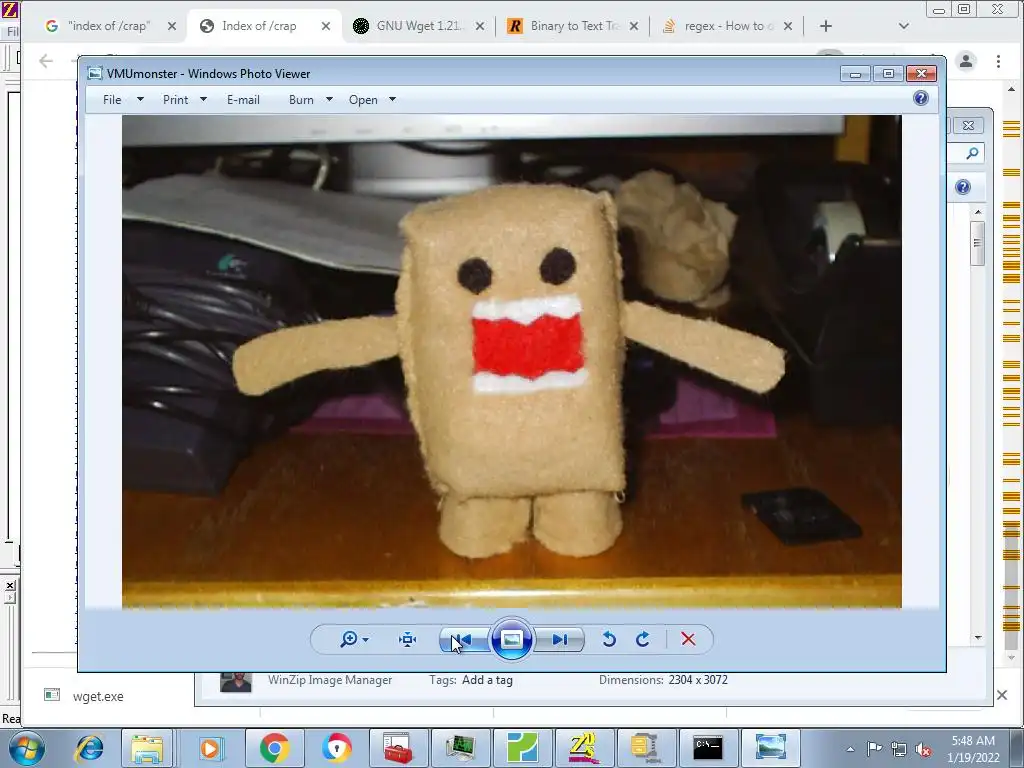Image resolution: width=1024 pixels, height=768 pixels.
Task: Open Windows Media Player from taskbar
Action: [210, 748]
